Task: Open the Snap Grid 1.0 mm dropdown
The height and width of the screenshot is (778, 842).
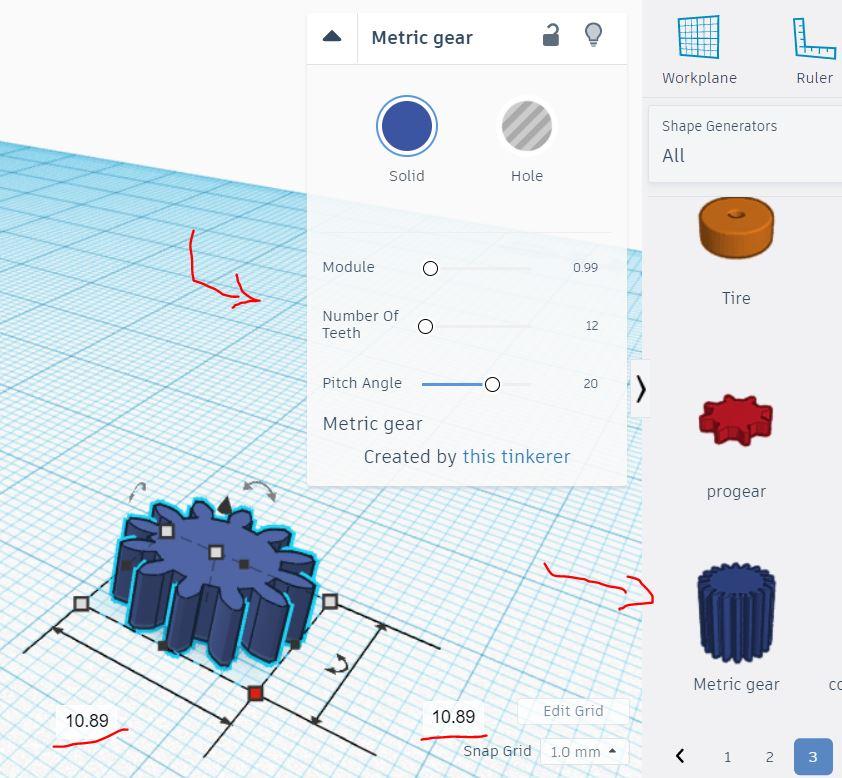Action: (584, 752)
